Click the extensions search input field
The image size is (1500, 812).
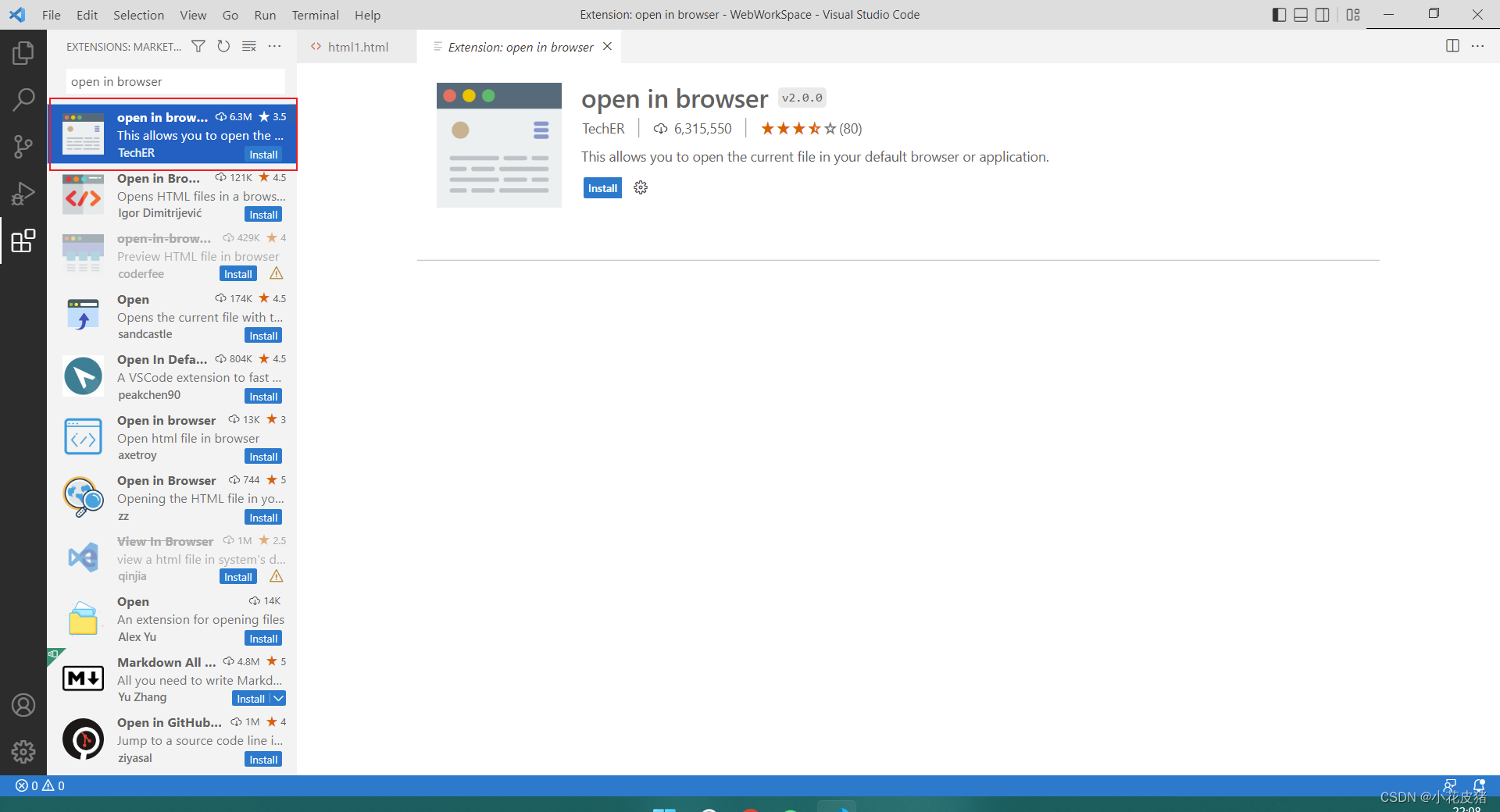(175, 81)
